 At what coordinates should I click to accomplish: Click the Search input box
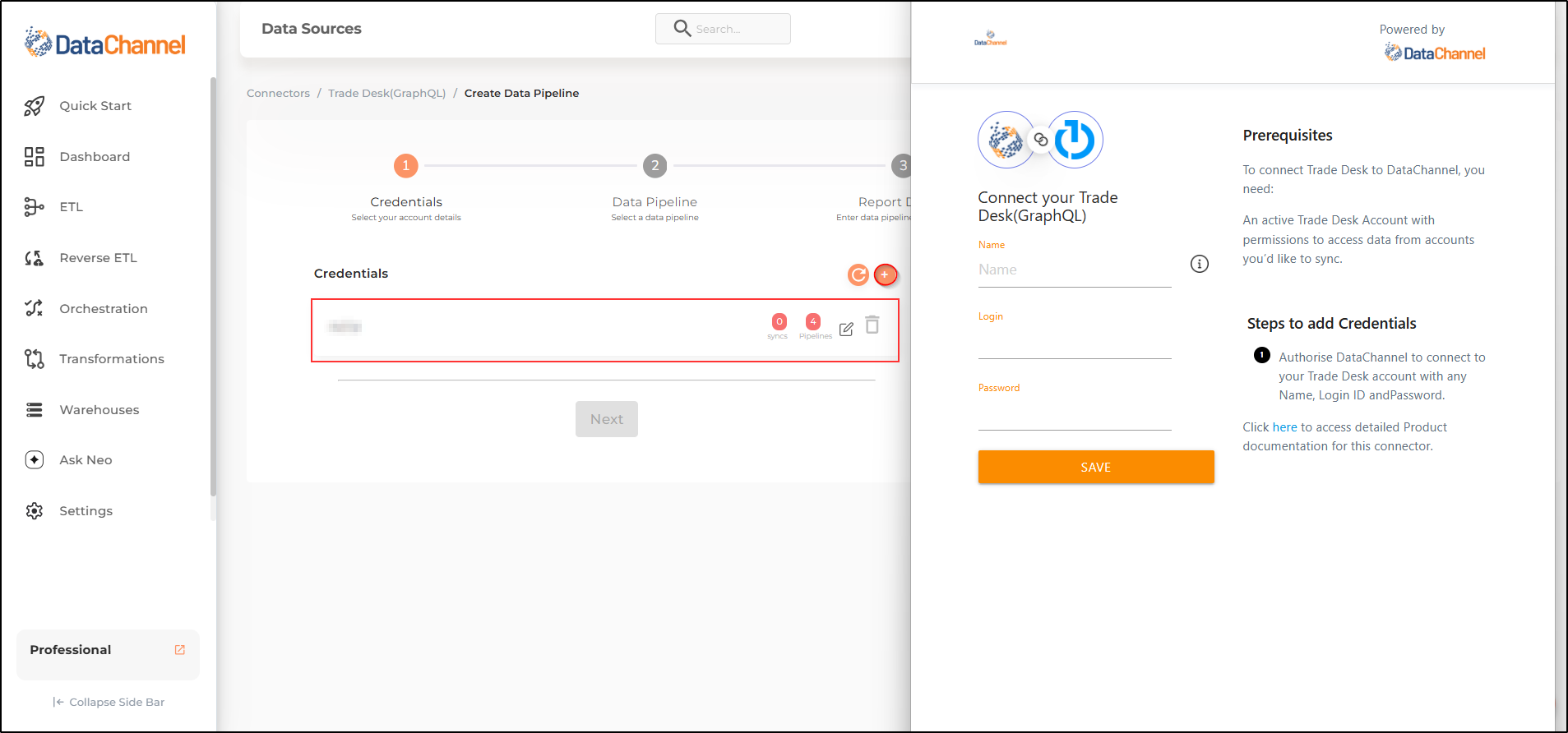tap(723, 29)
